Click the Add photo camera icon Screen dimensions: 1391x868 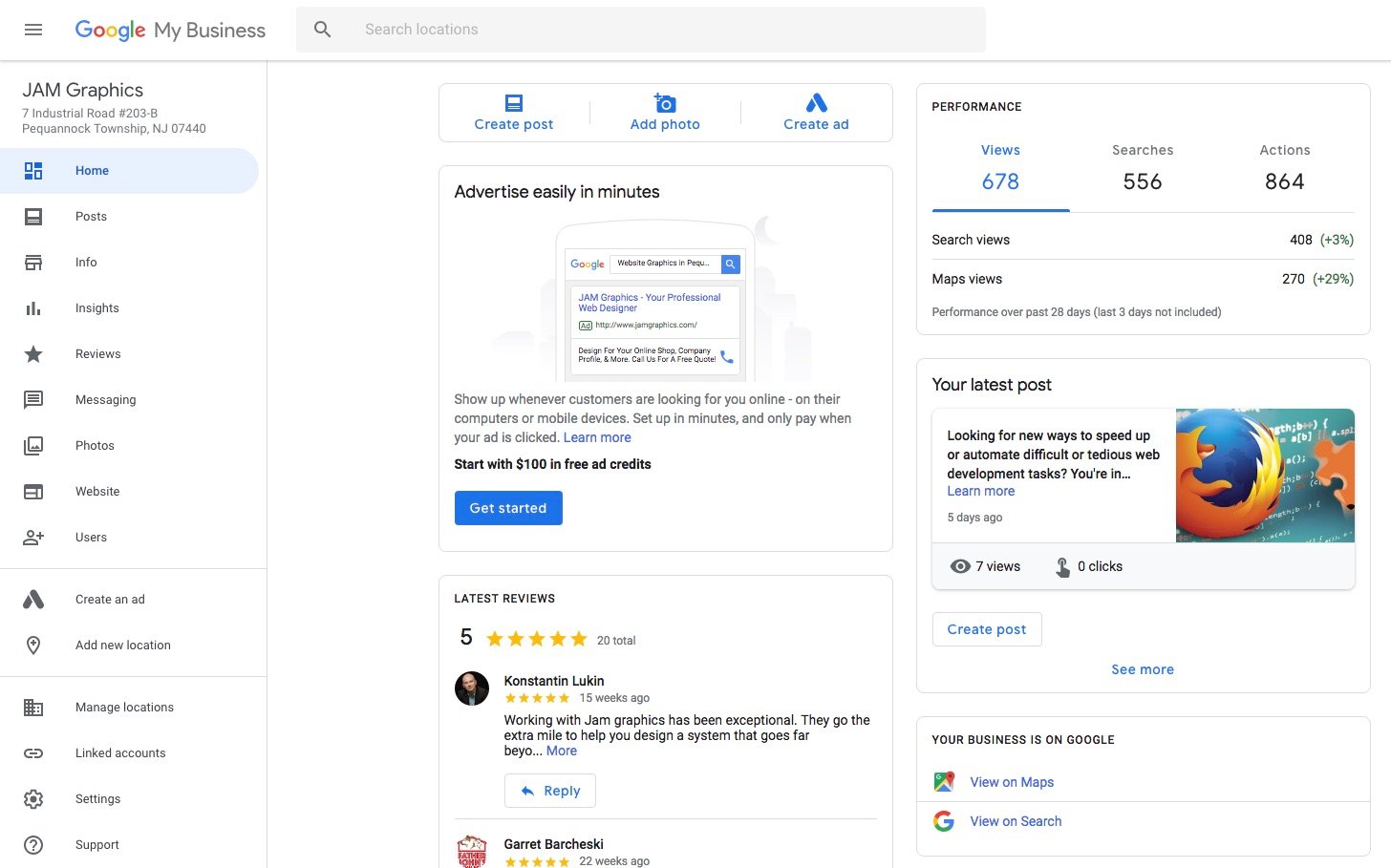click(x=665, y=103)
